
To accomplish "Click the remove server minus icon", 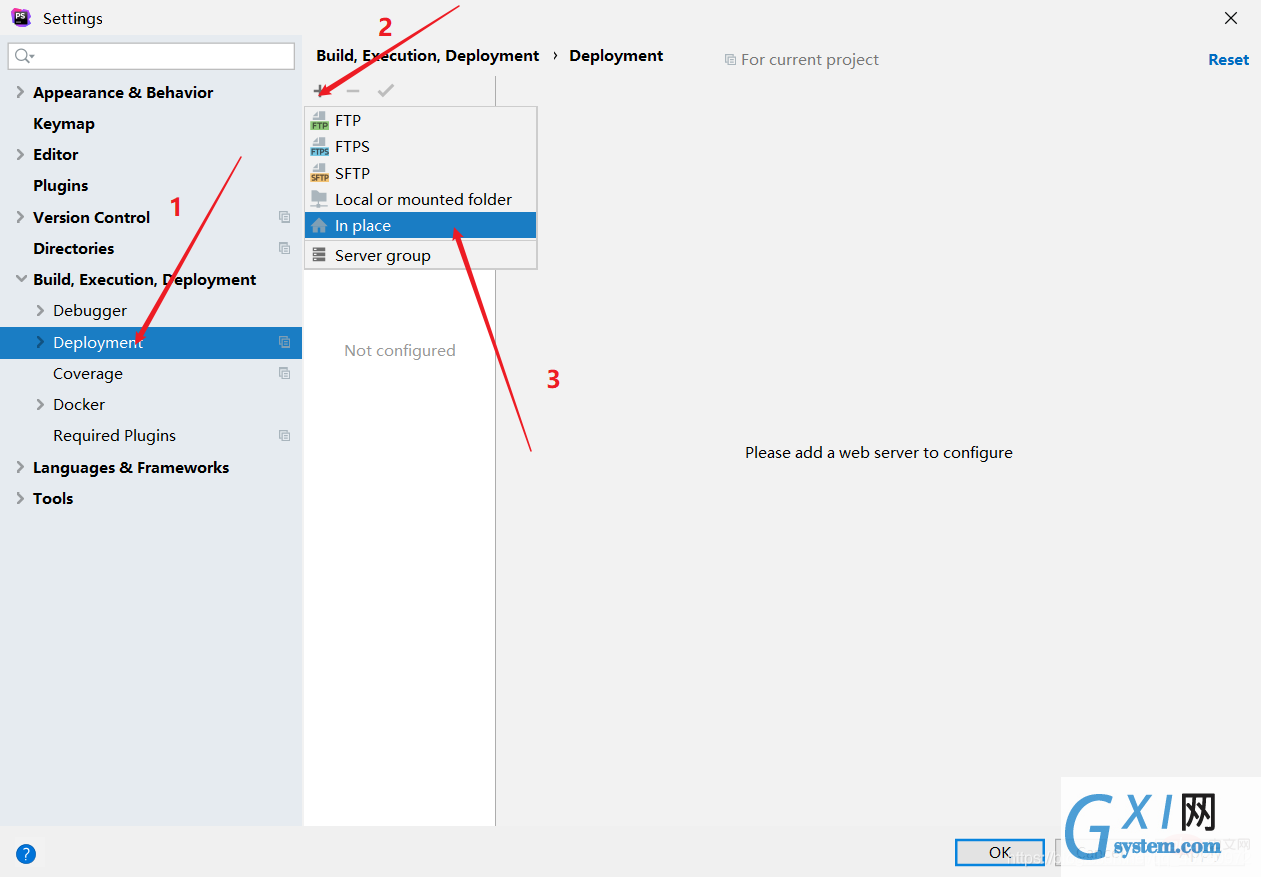I will tap(353, 90).
